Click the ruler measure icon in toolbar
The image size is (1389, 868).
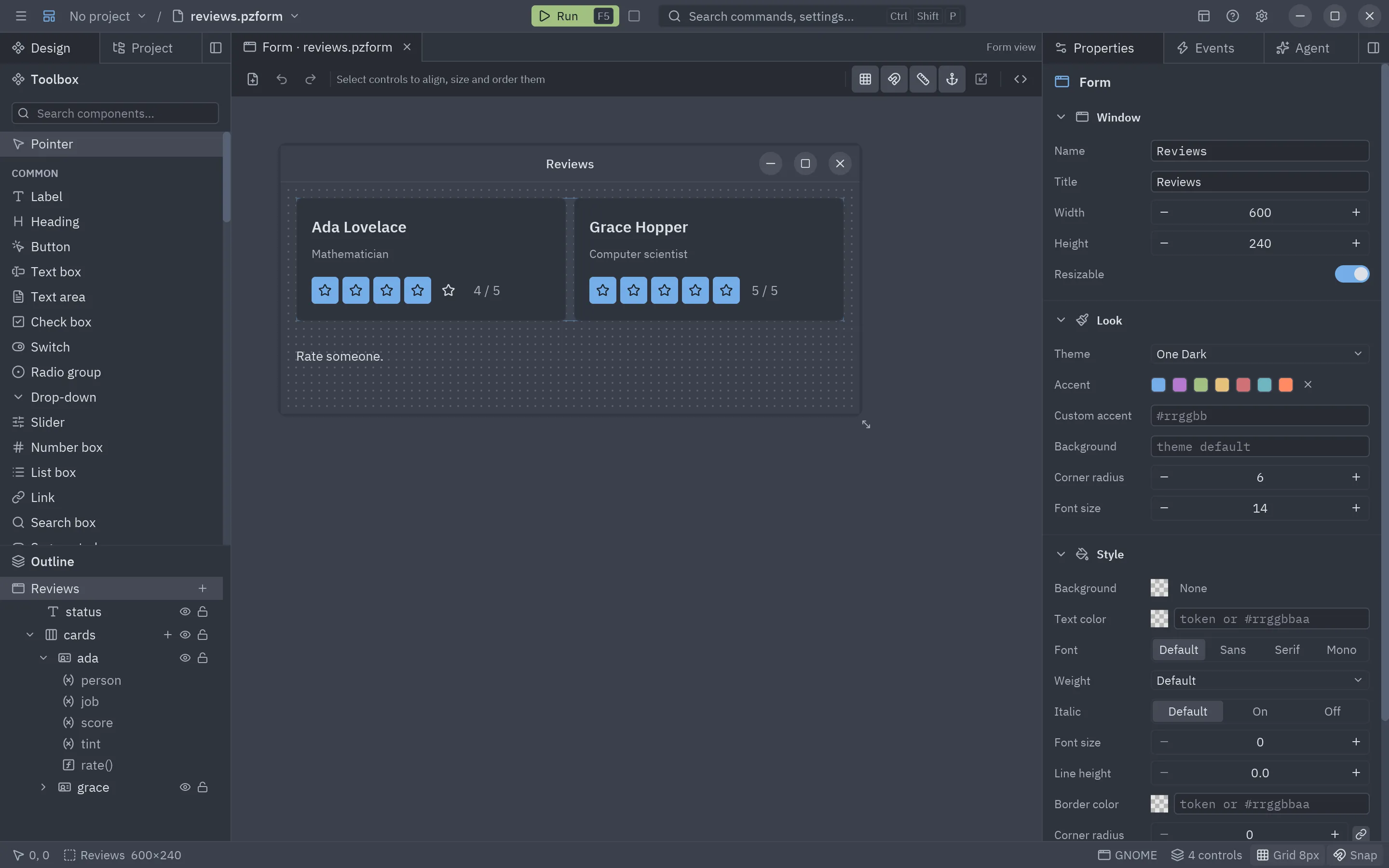923,79
